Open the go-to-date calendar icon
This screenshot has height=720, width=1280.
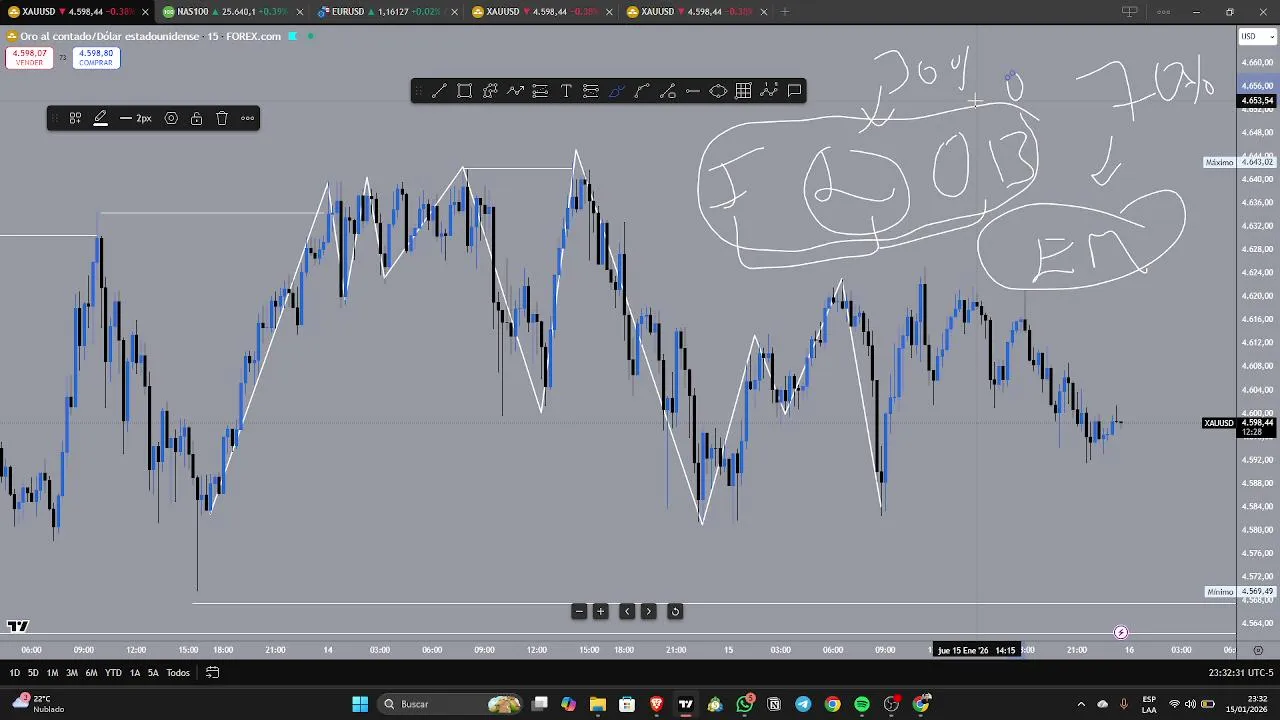point(212,673)
